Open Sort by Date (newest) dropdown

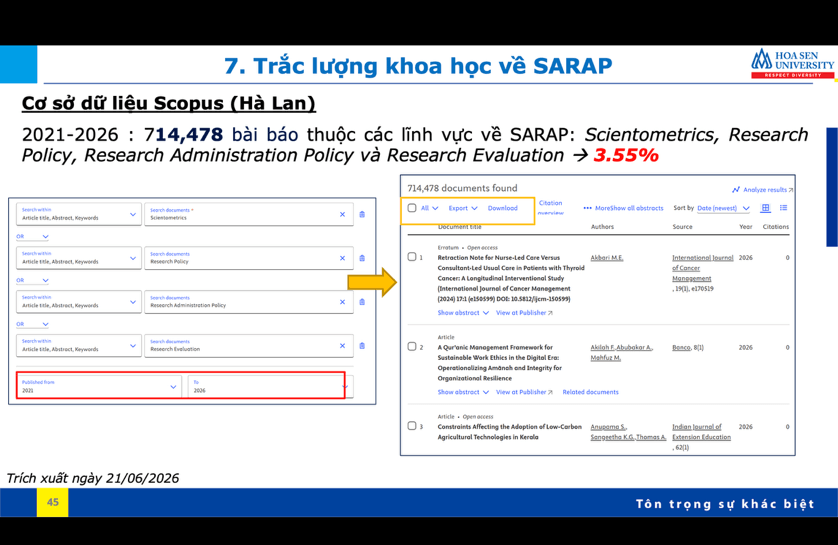coord(723,208)
